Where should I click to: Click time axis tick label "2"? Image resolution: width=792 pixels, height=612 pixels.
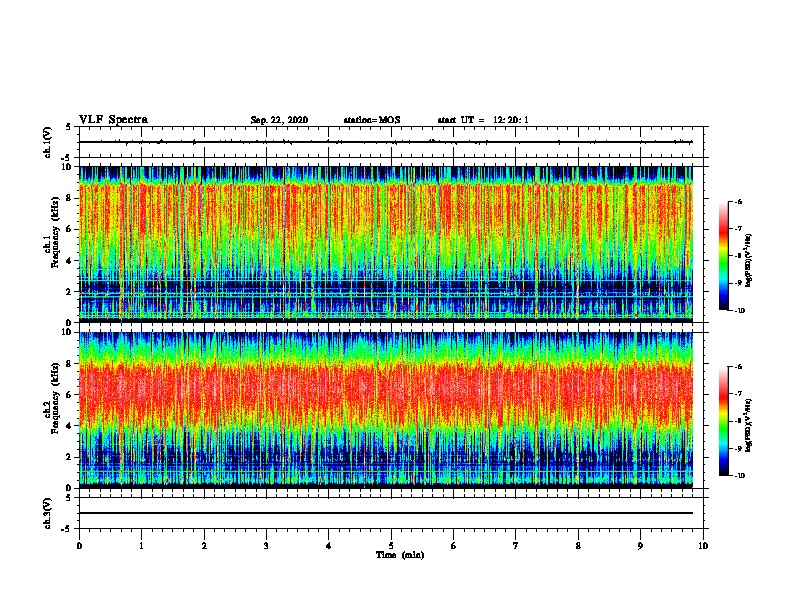pos(204,546)
